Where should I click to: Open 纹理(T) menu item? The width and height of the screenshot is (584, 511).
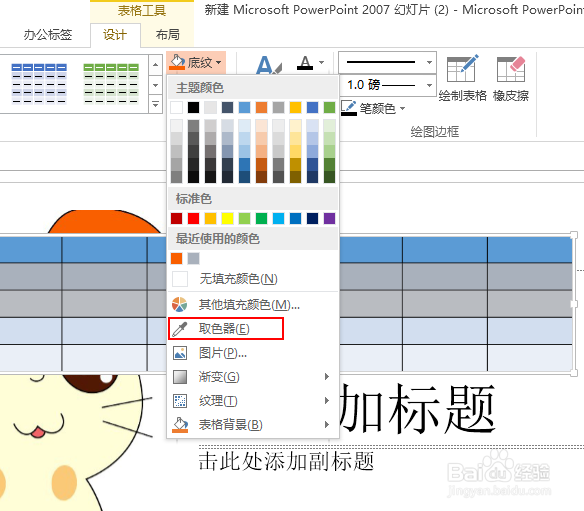click(253, 401)
